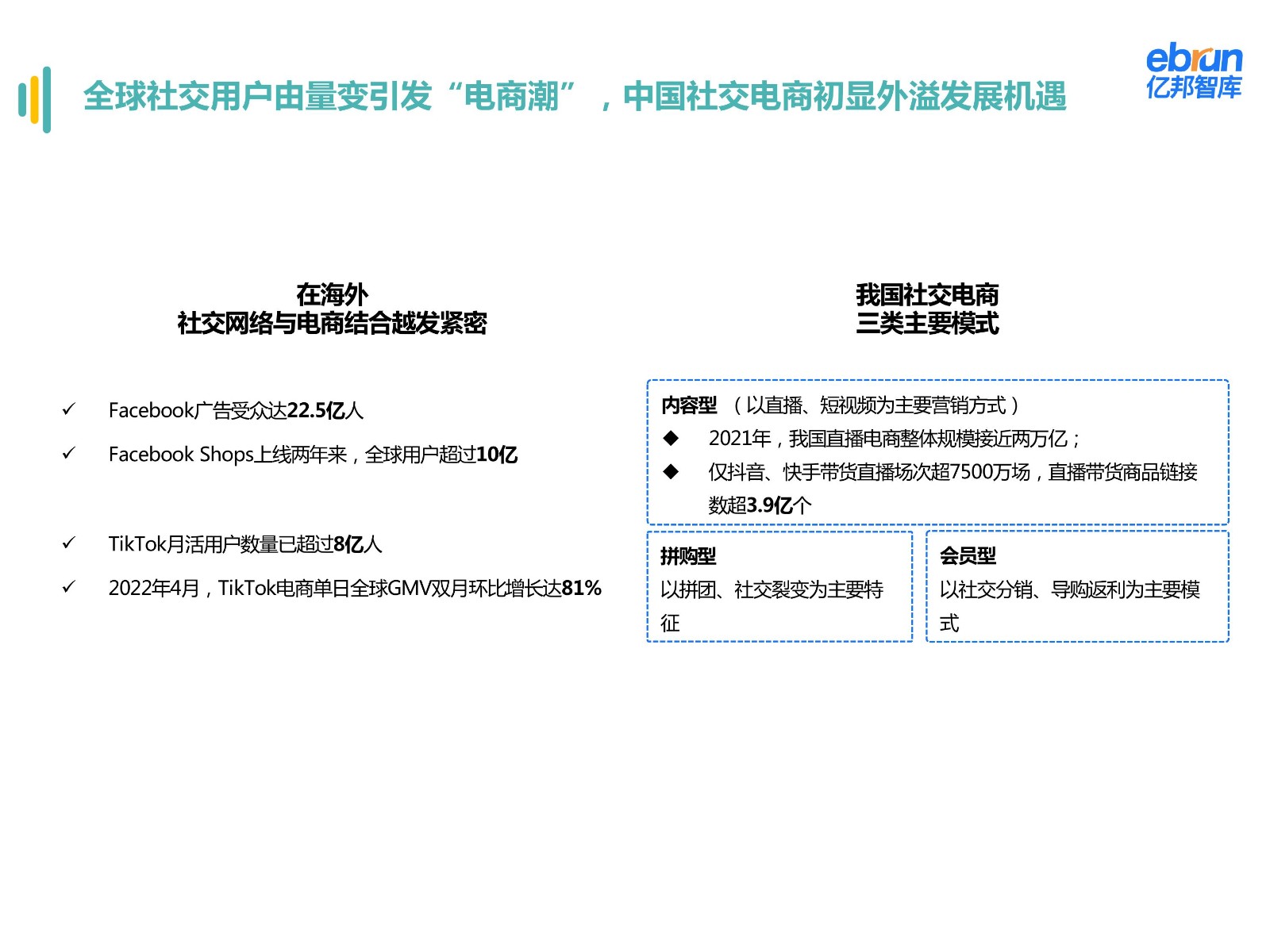Viewport: 1270px width, 952px height.
Task: Select the heading 社交网络与电商结合越发紧密
Action: [332, 324]
